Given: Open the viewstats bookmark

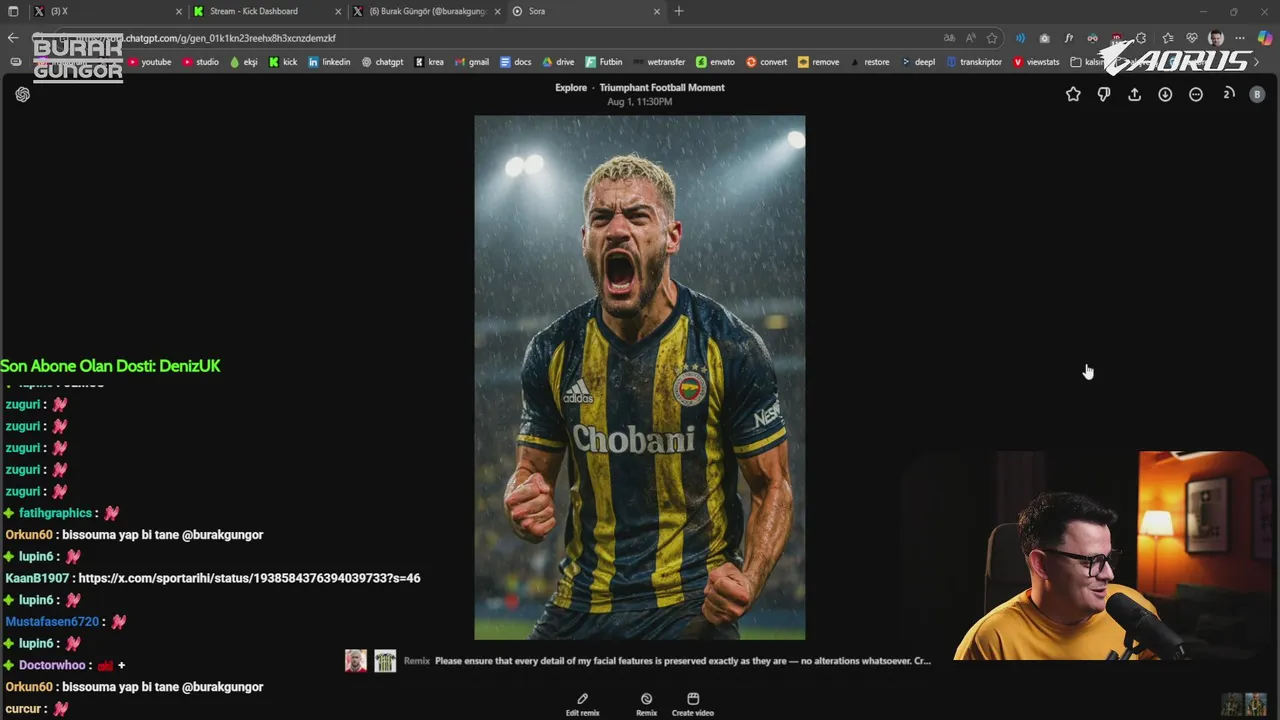Looking at the screenshot, I should [1036, 62].
